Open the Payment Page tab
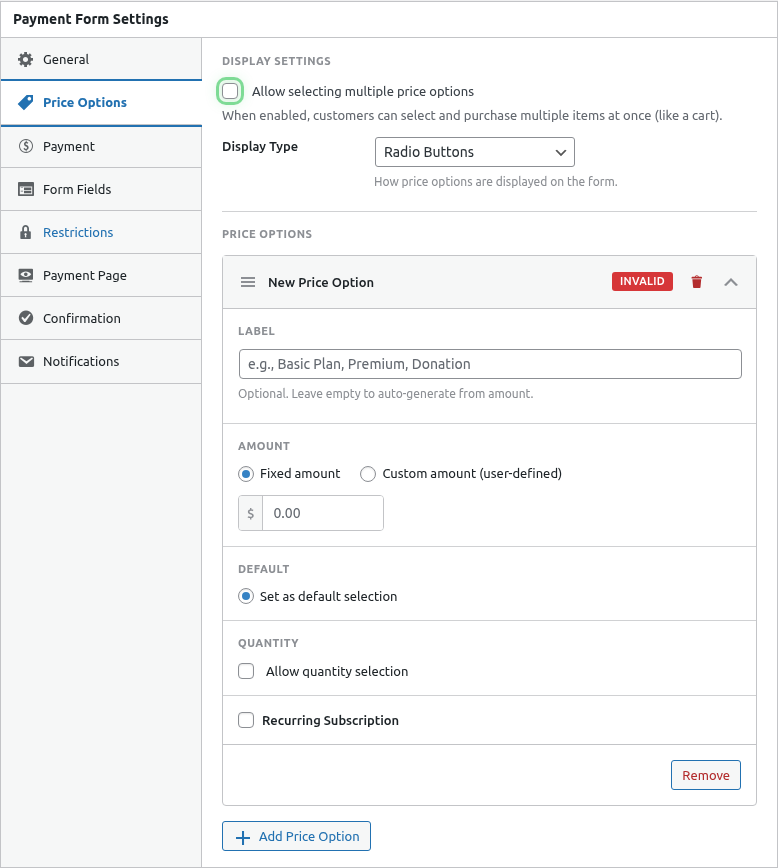The height and width of the screenshot is (868, 778). click(85, 275)
